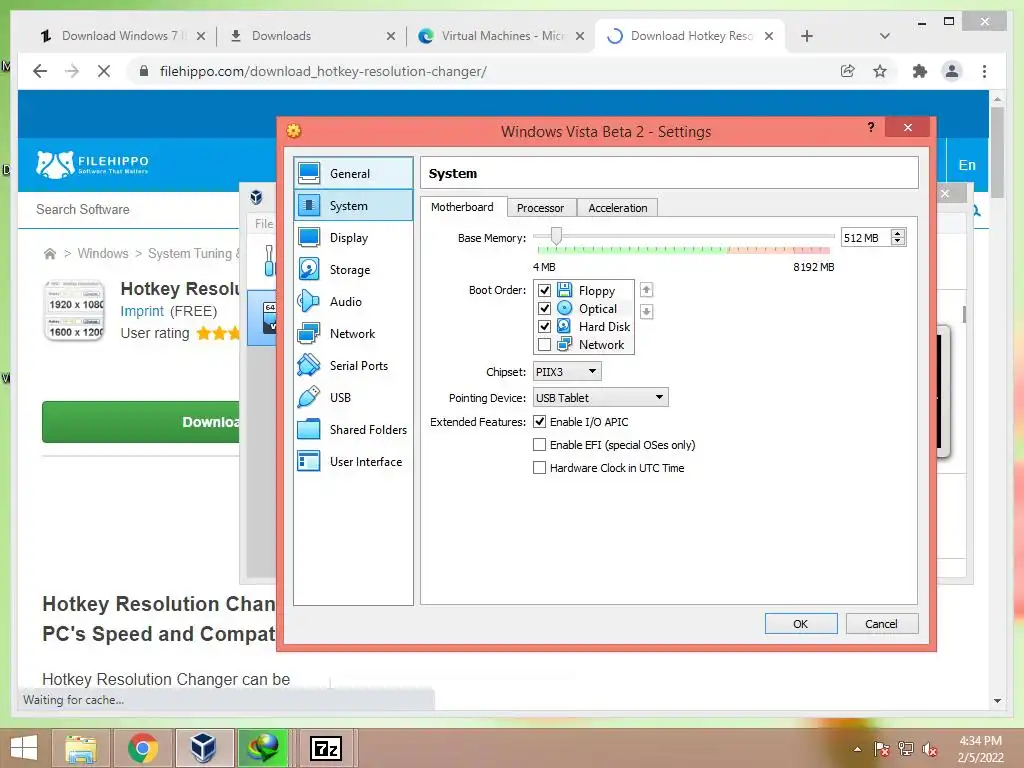Click OK in the Settings dialog
The width and height of the screenshot is (1024, 768).
[x=801, y=624]
